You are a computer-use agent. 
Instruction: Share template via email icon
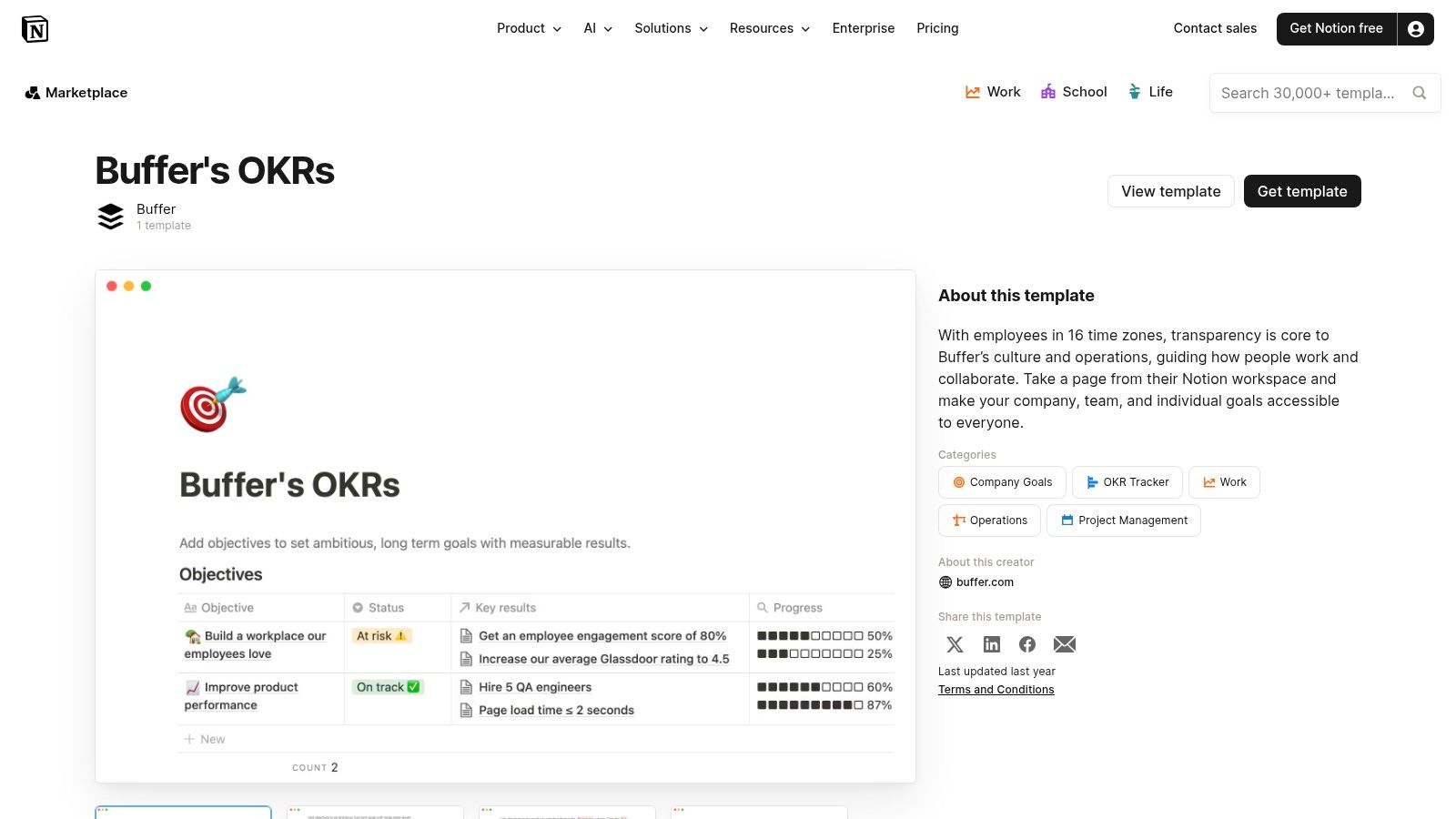(x=1065, y=644)
